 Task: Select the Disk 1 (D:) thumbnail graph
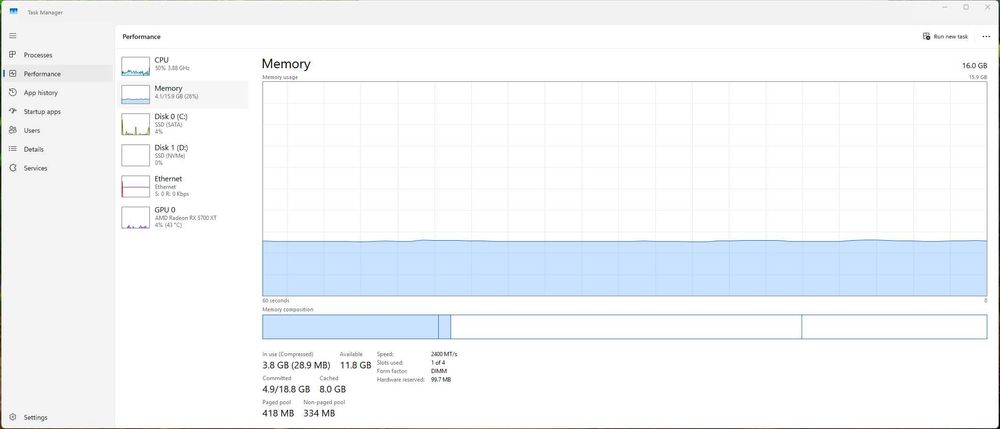coord(135,155)
